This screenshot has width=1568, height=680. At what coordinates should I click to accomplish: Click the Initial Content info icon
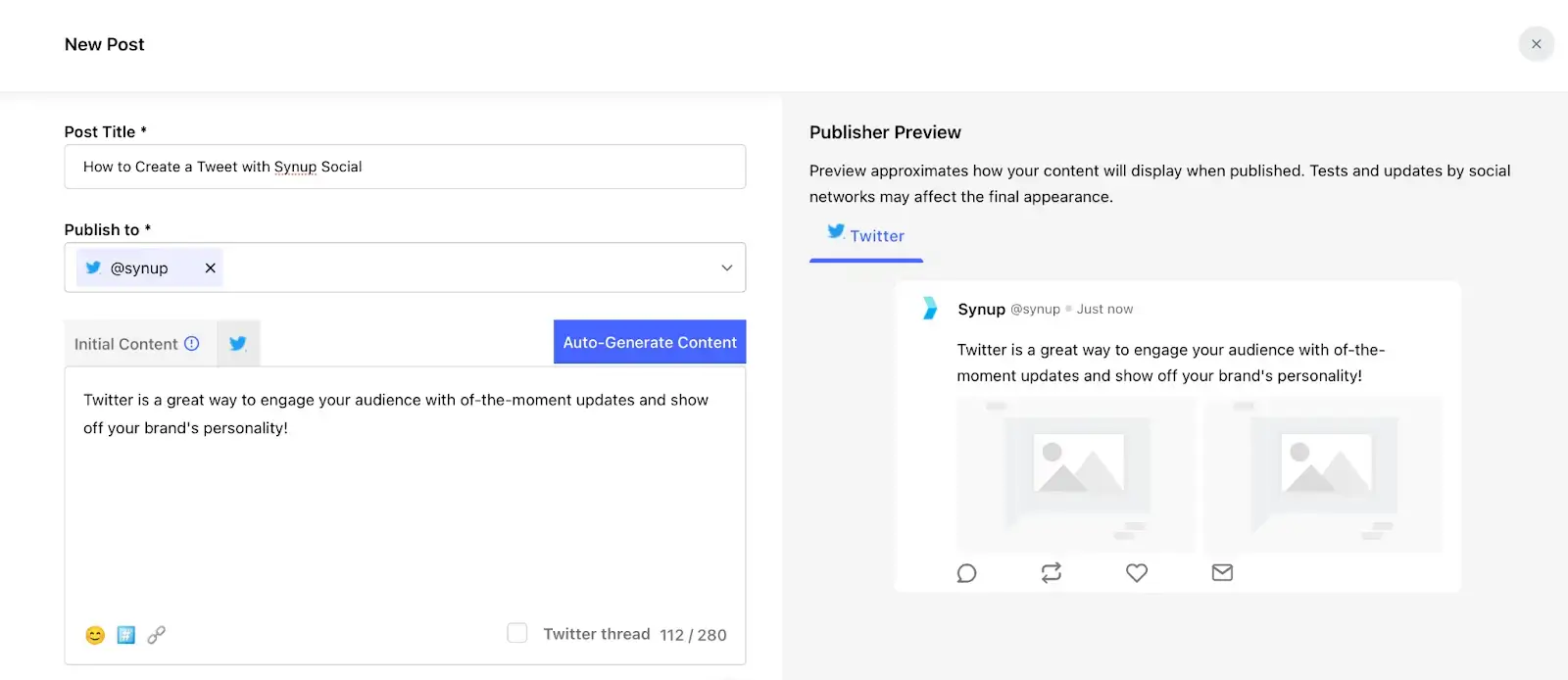point(192,344)
